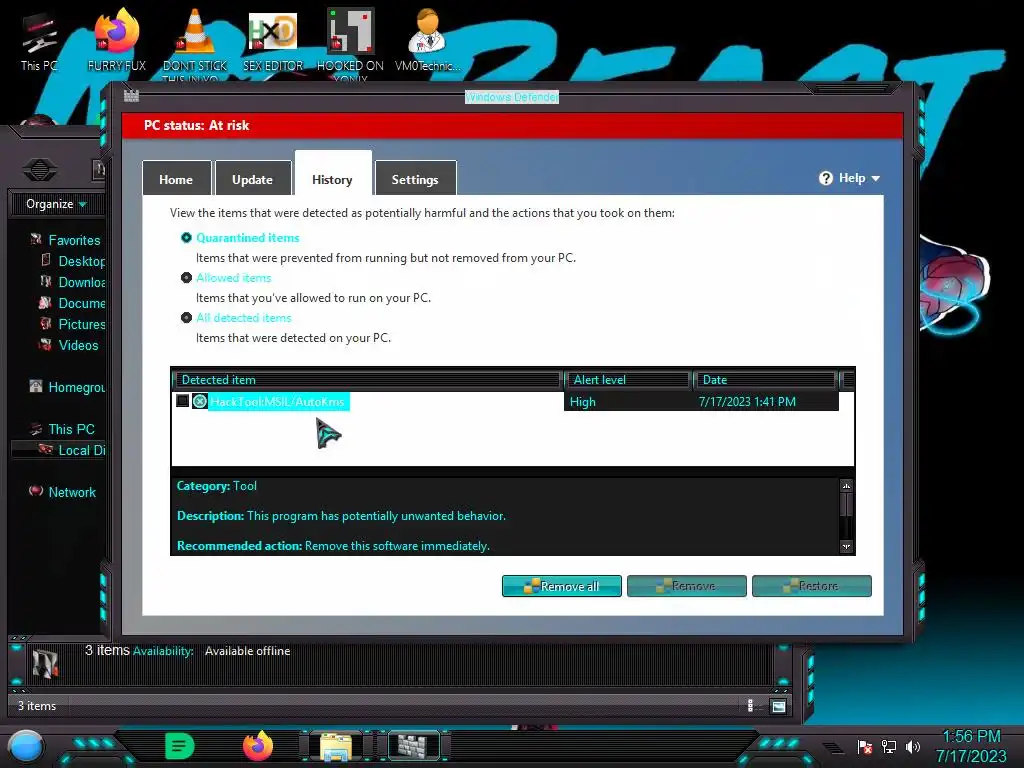This screenshot has width=1024, height=768.
Task: Click the Remove button
Action: point(686,586)
